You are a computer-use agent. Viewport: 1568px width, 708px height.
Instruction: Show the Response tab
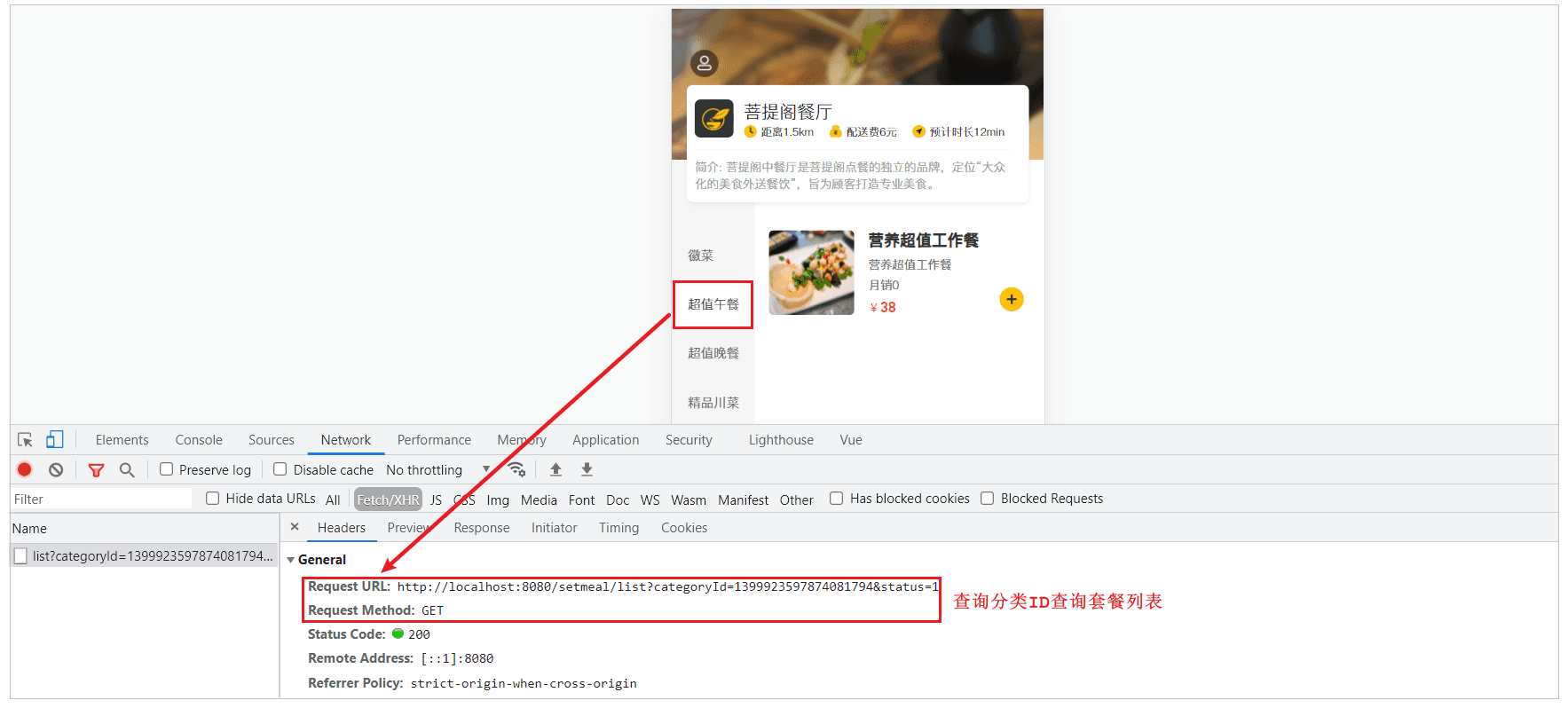tap(482, 528)
